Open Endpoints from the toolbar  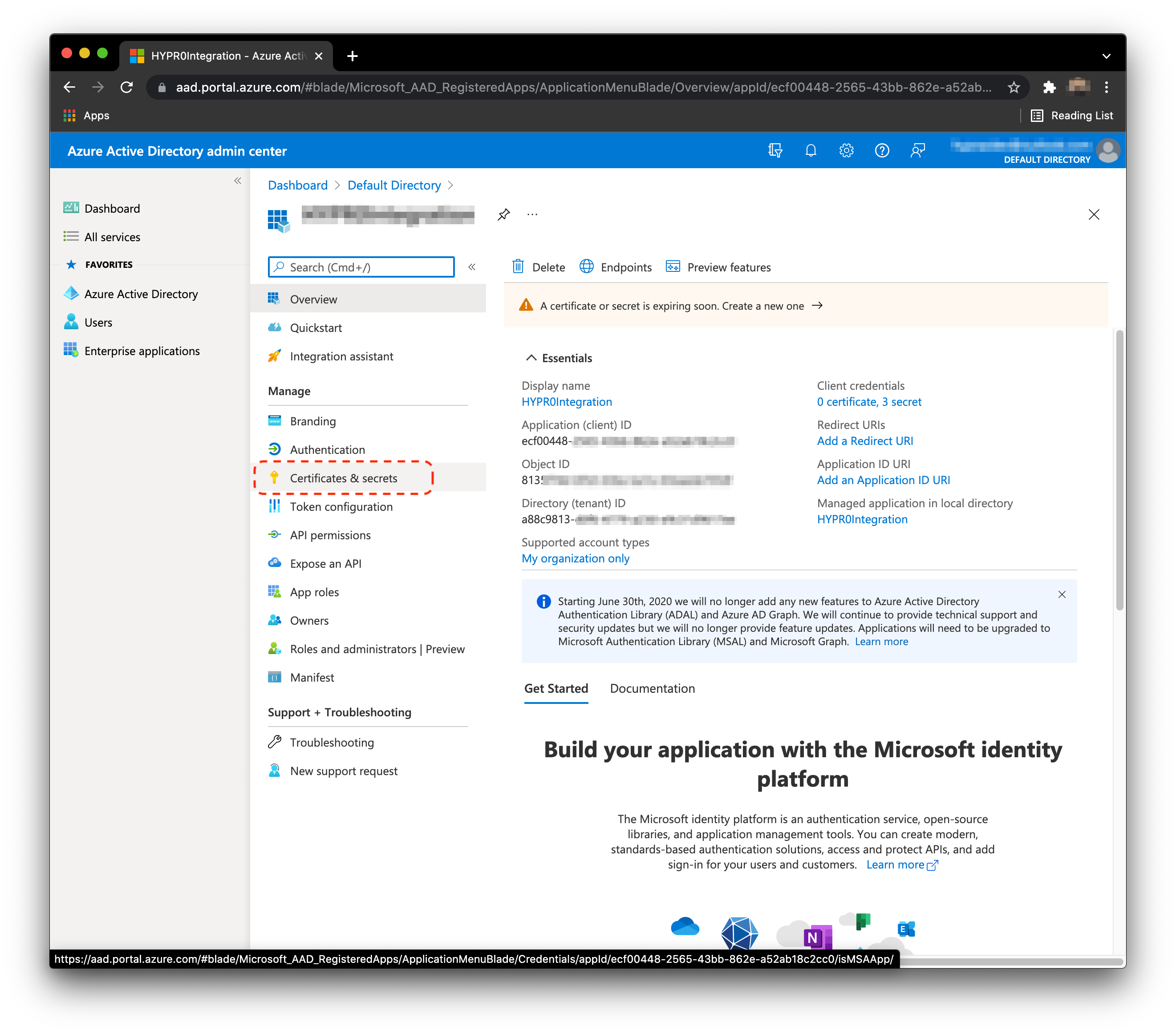click(616, 267)
